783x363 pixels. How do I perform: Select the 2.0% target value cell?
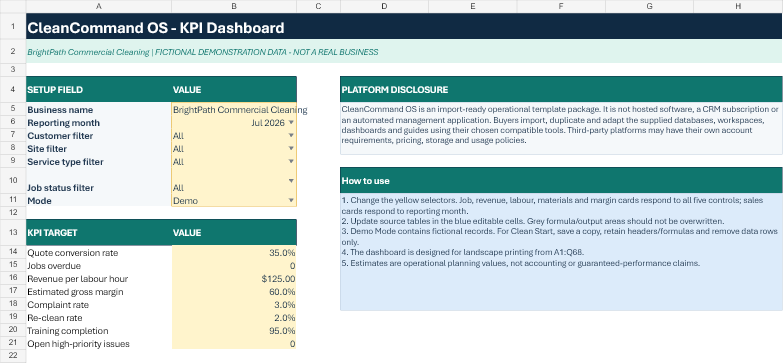click(x=234, y=318)
